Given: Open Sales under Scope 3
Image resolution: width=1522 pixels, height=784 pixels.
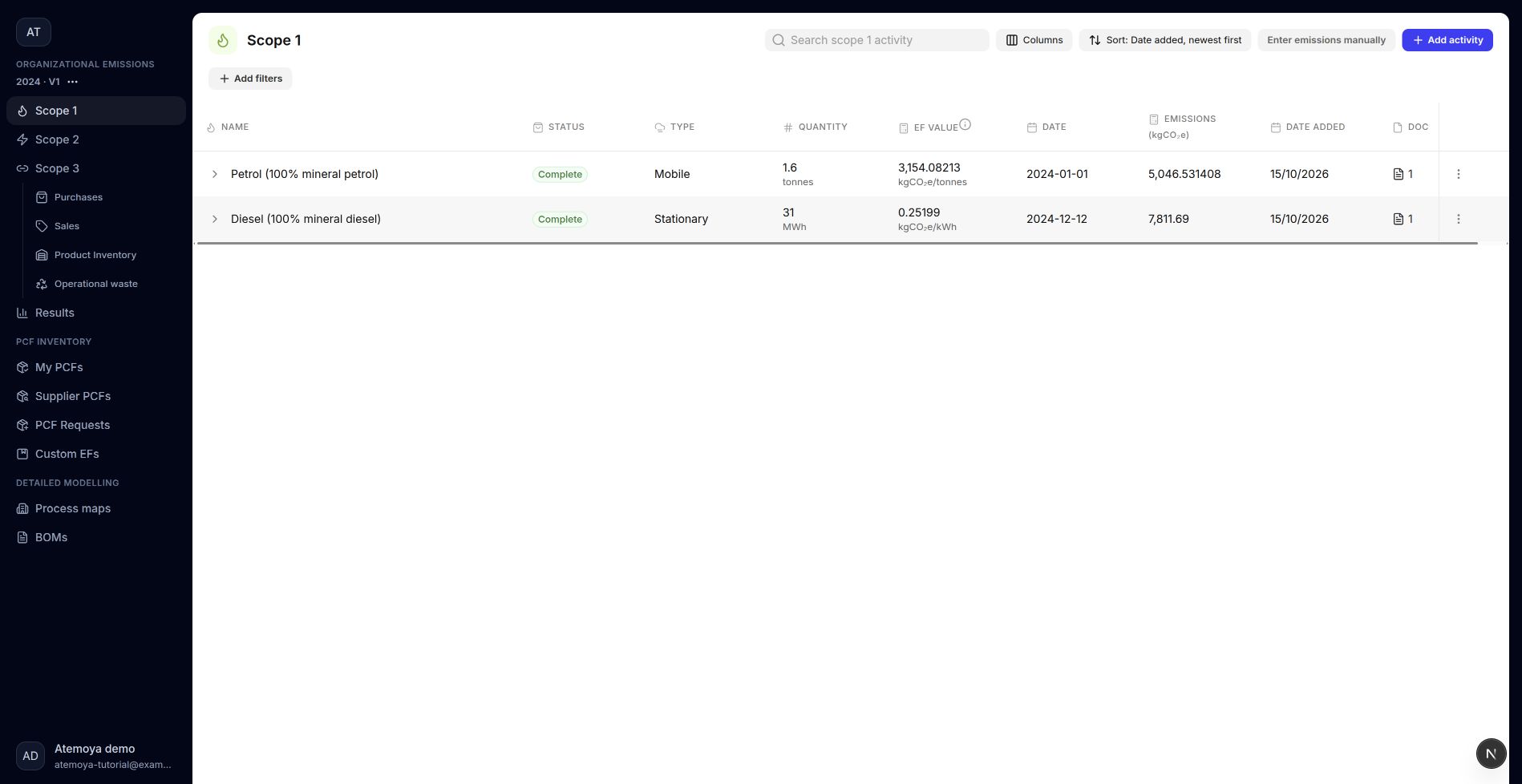Looking at the screenshot, I should click(x=107, y=226).
